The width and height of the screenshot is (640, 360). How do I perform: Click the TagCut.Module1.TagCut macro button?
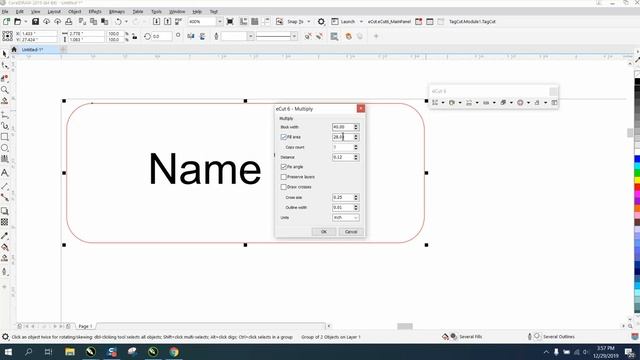(472, 22)
